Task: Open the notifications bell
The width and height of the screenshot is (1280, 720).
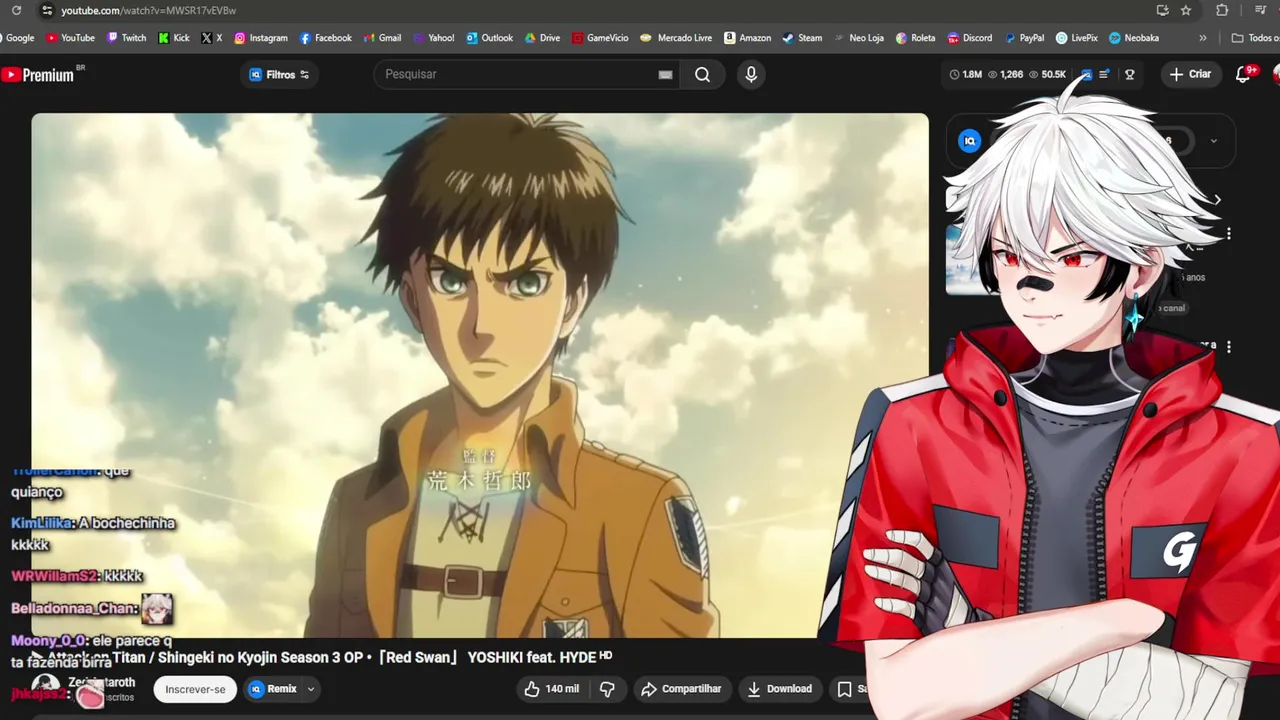Action: click(1243, 74)
